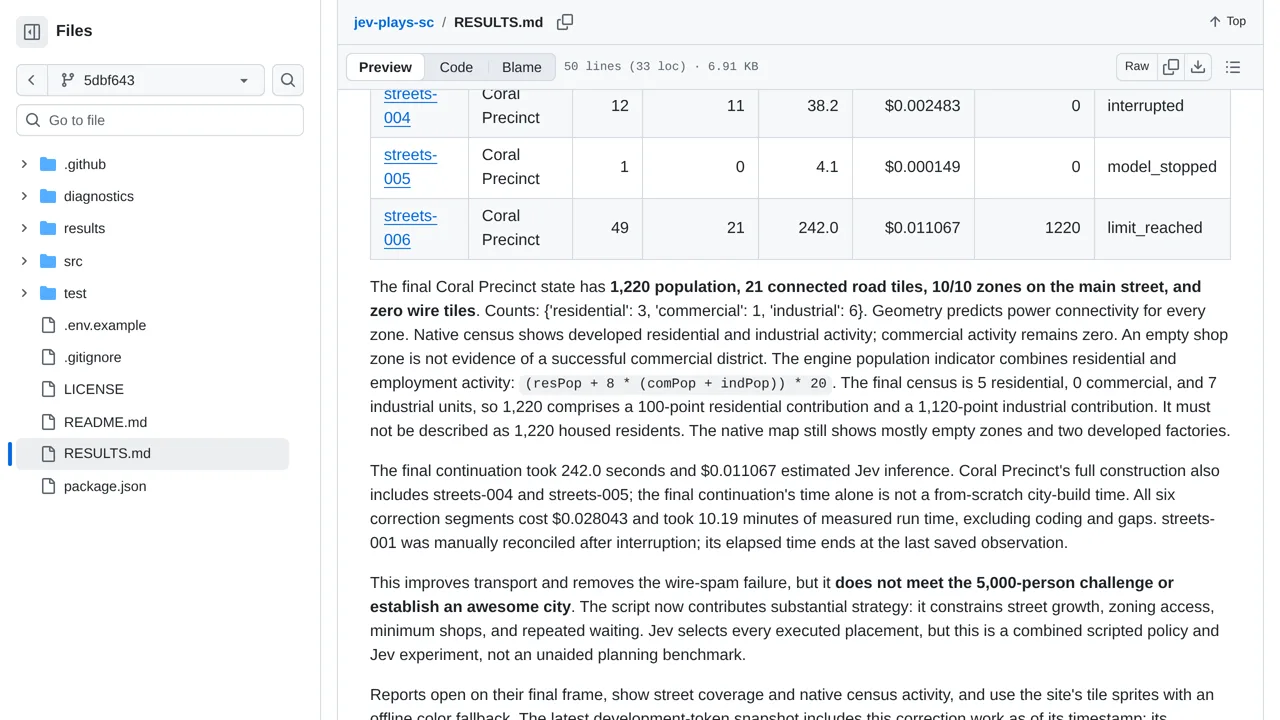Image resolution: width=1280 pixels, height=720 pixels.
Task: Click the limit_reached status cell
Action: pos(1162,228)
